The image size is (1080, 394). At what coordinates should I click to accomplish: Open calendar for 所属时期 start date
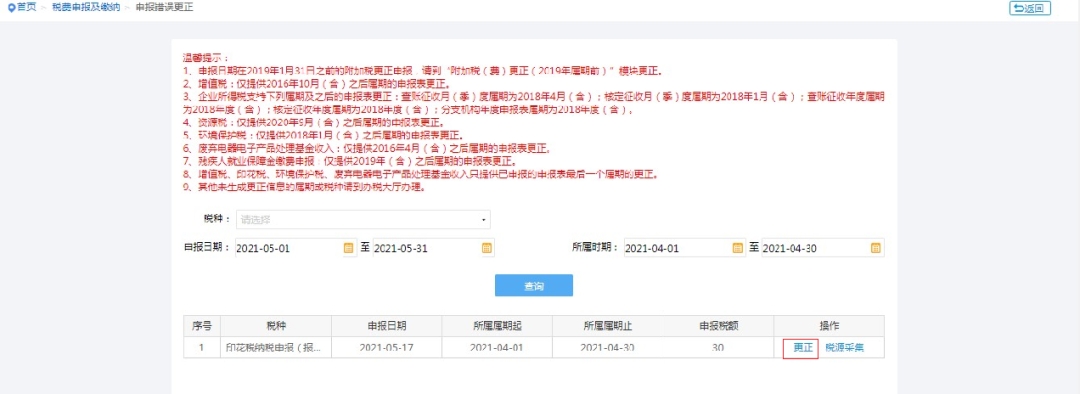(x=738, y=249)
